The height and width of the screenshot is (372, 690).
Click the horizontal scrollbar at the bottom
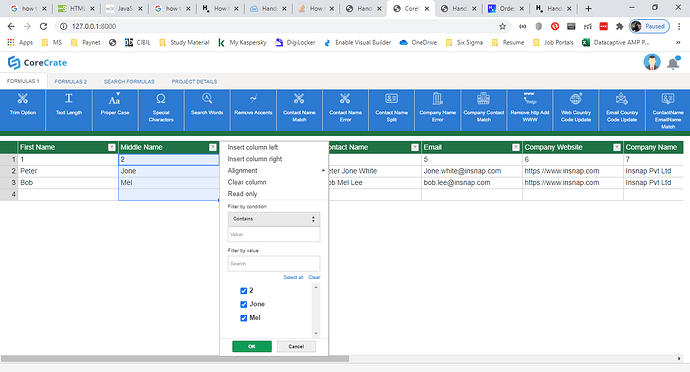[175, 359]
